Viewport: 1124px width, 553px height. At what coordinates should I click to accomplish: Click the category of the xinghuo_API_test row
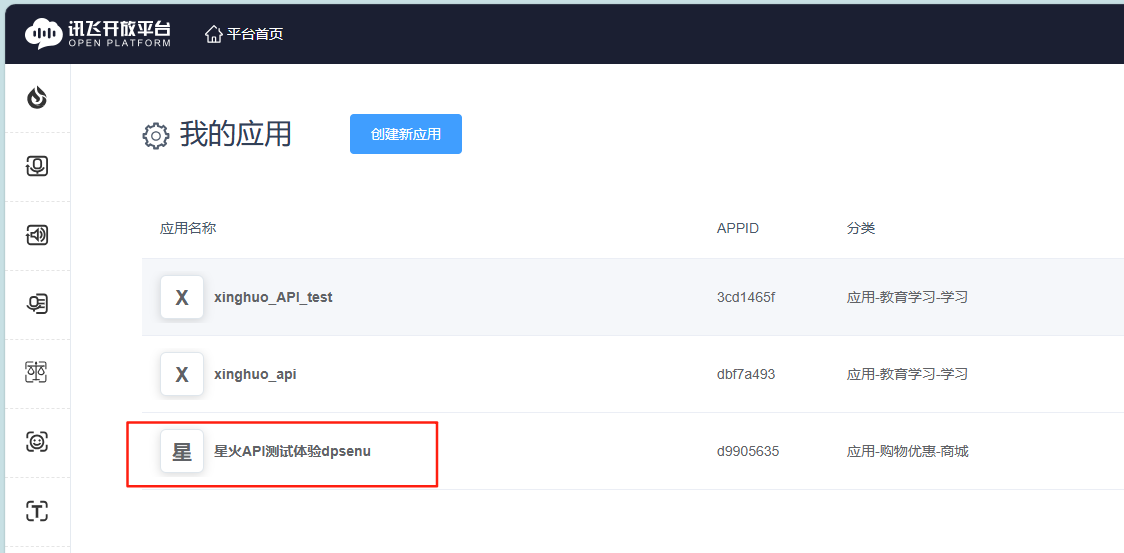click(908, 297)
